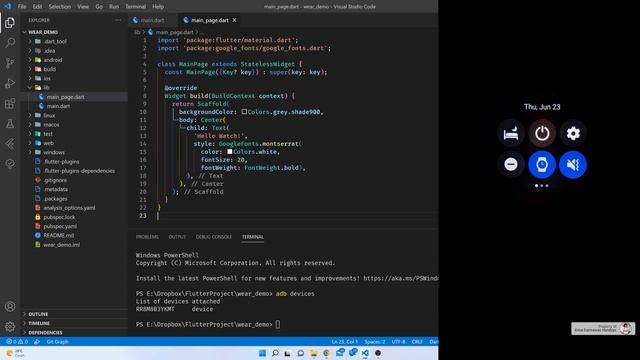Screen dimensions: 640x360
Task: Open the Edit menu
Action: tap(38, 7)
